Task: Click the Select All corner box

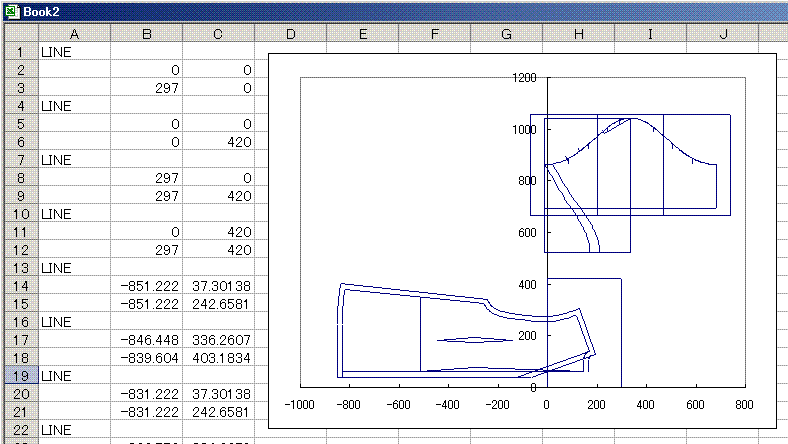Action: pos(19,34)
